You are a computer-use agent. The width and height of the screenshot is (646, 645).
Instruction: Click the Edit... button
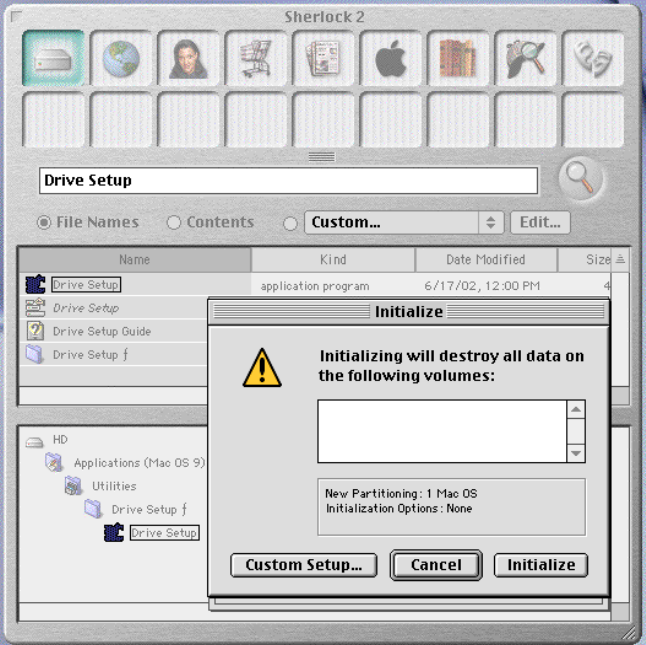point(540,222)
